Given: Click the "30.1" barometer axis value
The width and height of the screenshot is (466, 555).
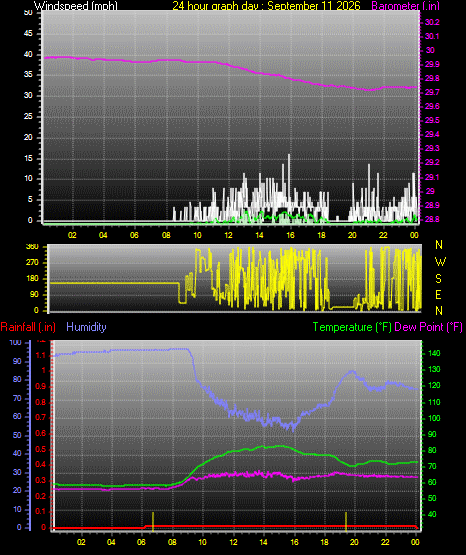Looking at the screenshot, I should click(432, 36).
